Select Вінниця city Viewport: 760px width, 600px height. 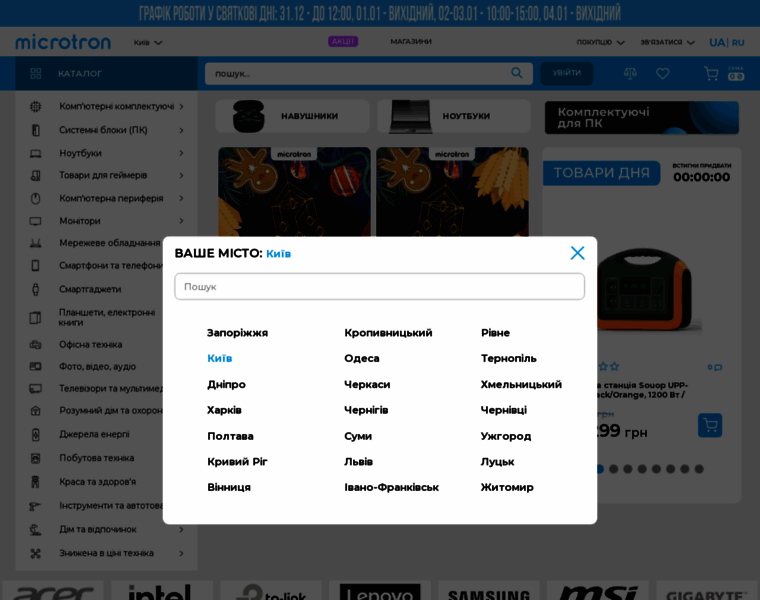[229, 487]
